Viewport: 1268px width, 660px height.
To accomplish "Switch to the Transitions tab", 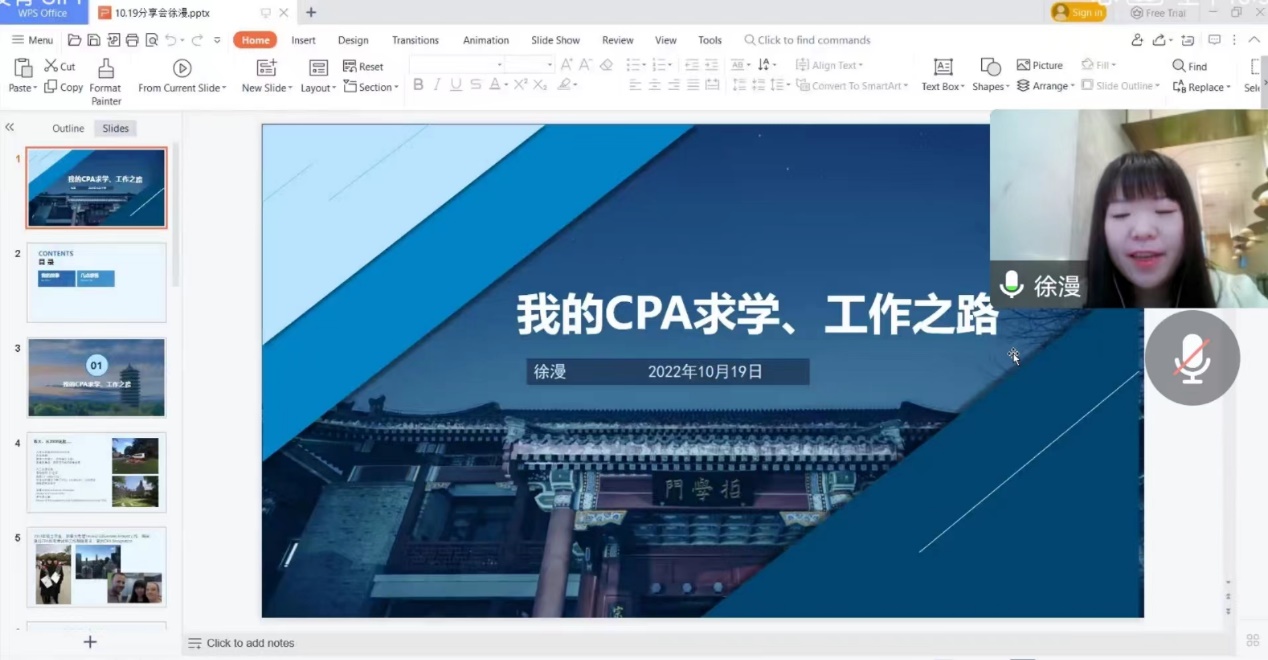I will pyautogui.click(x=415, y=40).
